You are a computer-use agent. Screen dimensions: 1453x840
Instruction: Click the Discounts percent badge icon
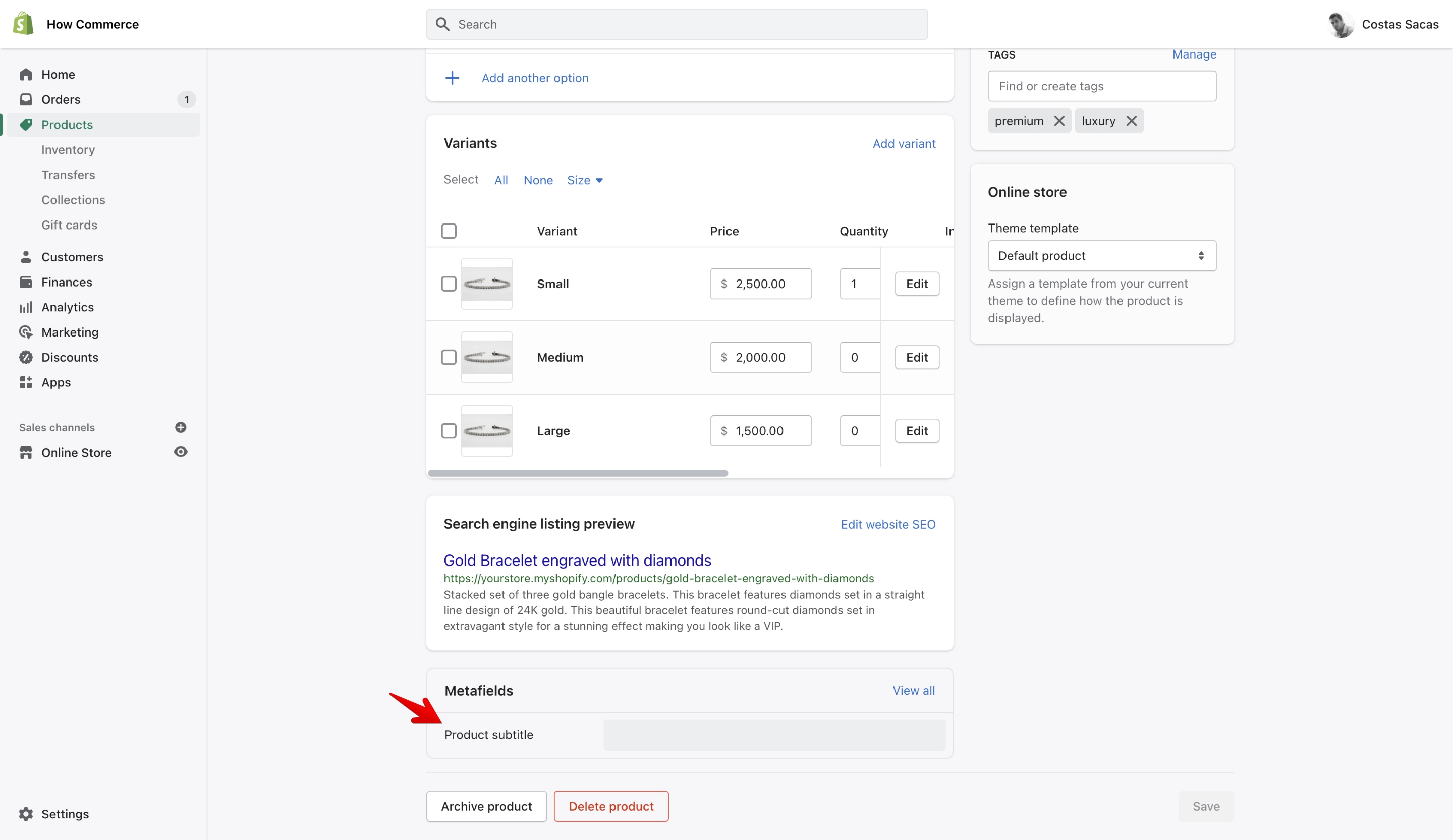[x=26, y=358]
